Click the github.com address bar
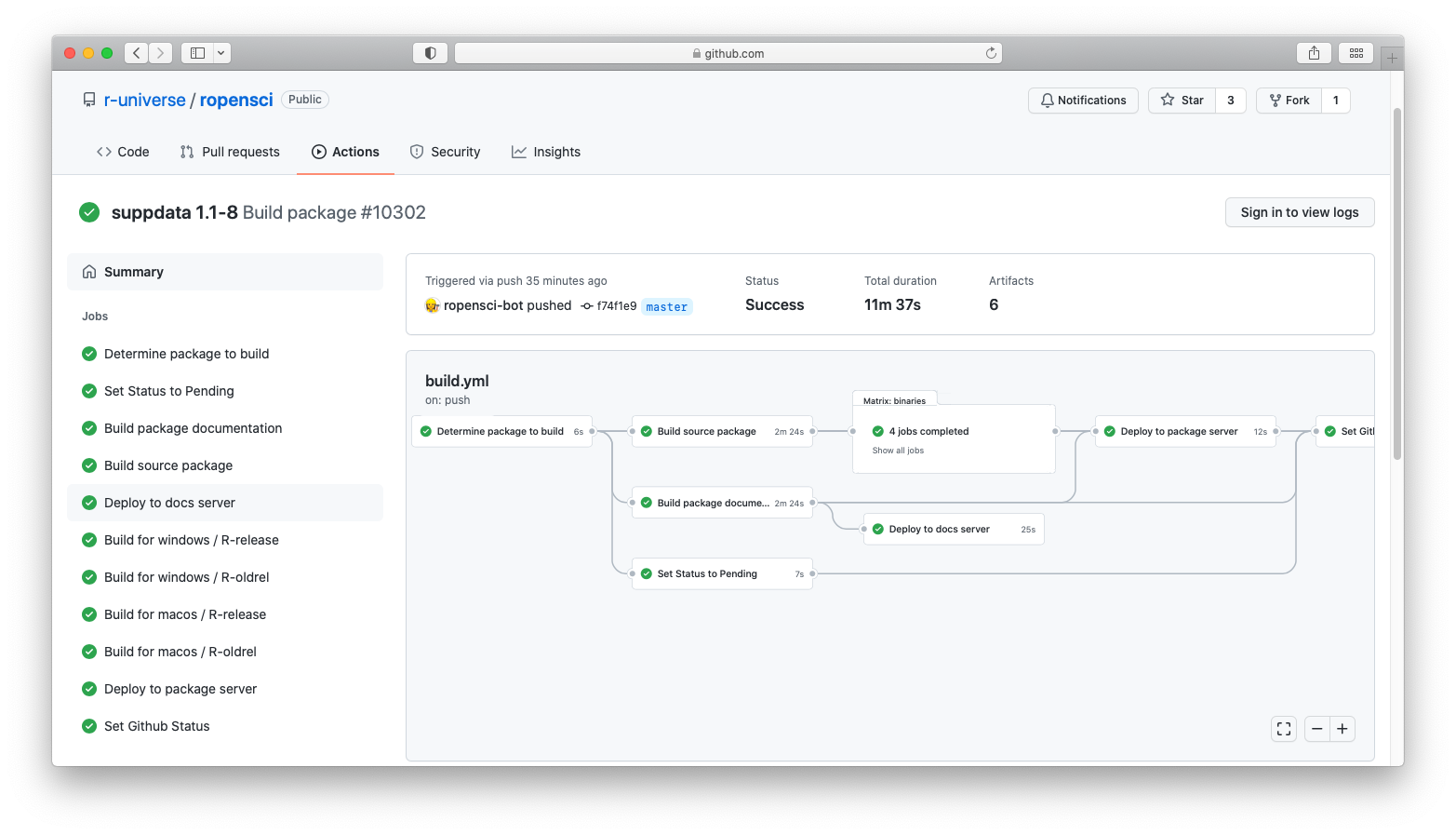The width and height of the screenshot is (1456, 835). (x=728, y=53)
